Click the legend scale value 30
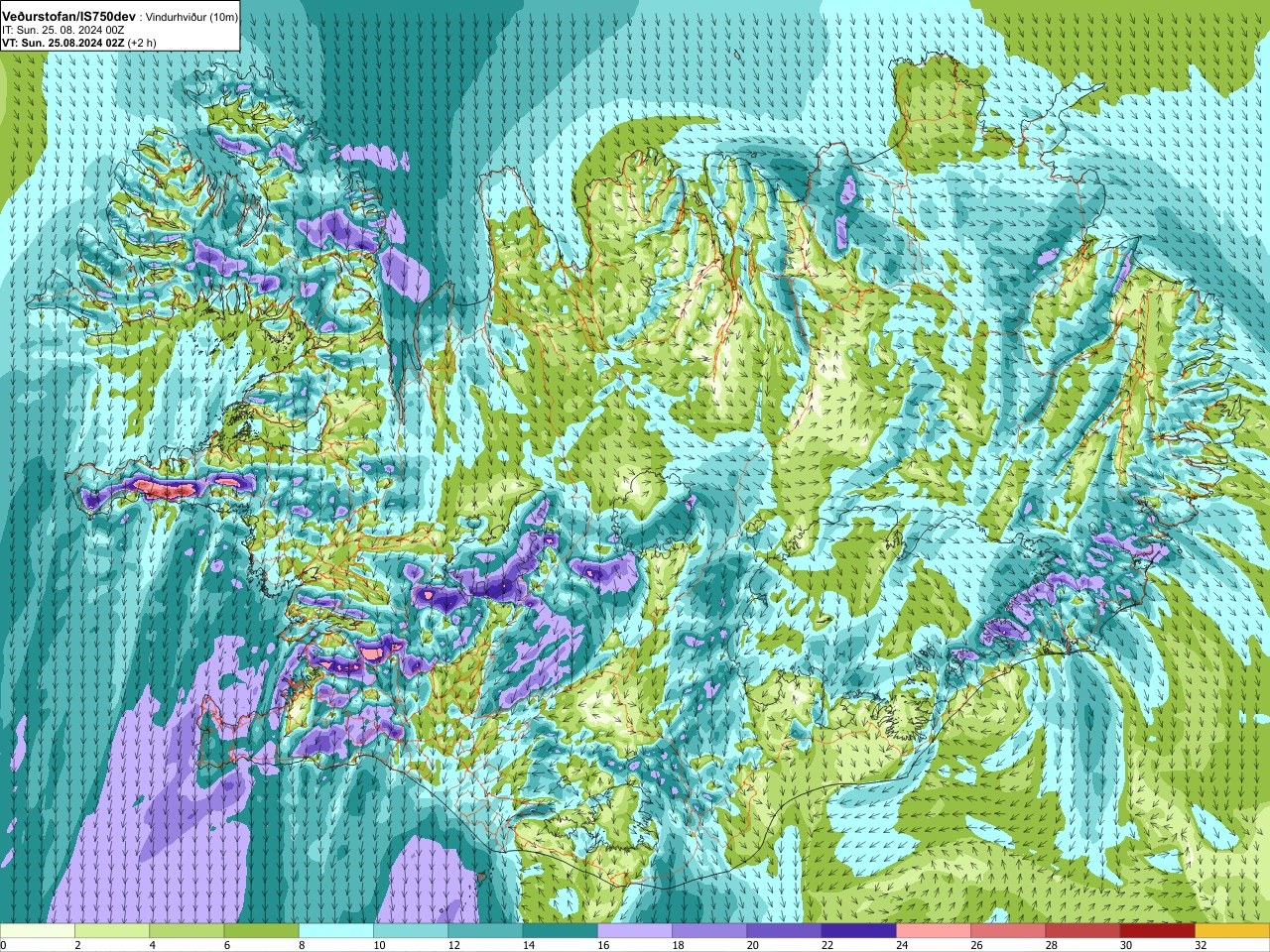This screenshot has width=1270, height=952. pyautogui.click(x=1126, y=945)
